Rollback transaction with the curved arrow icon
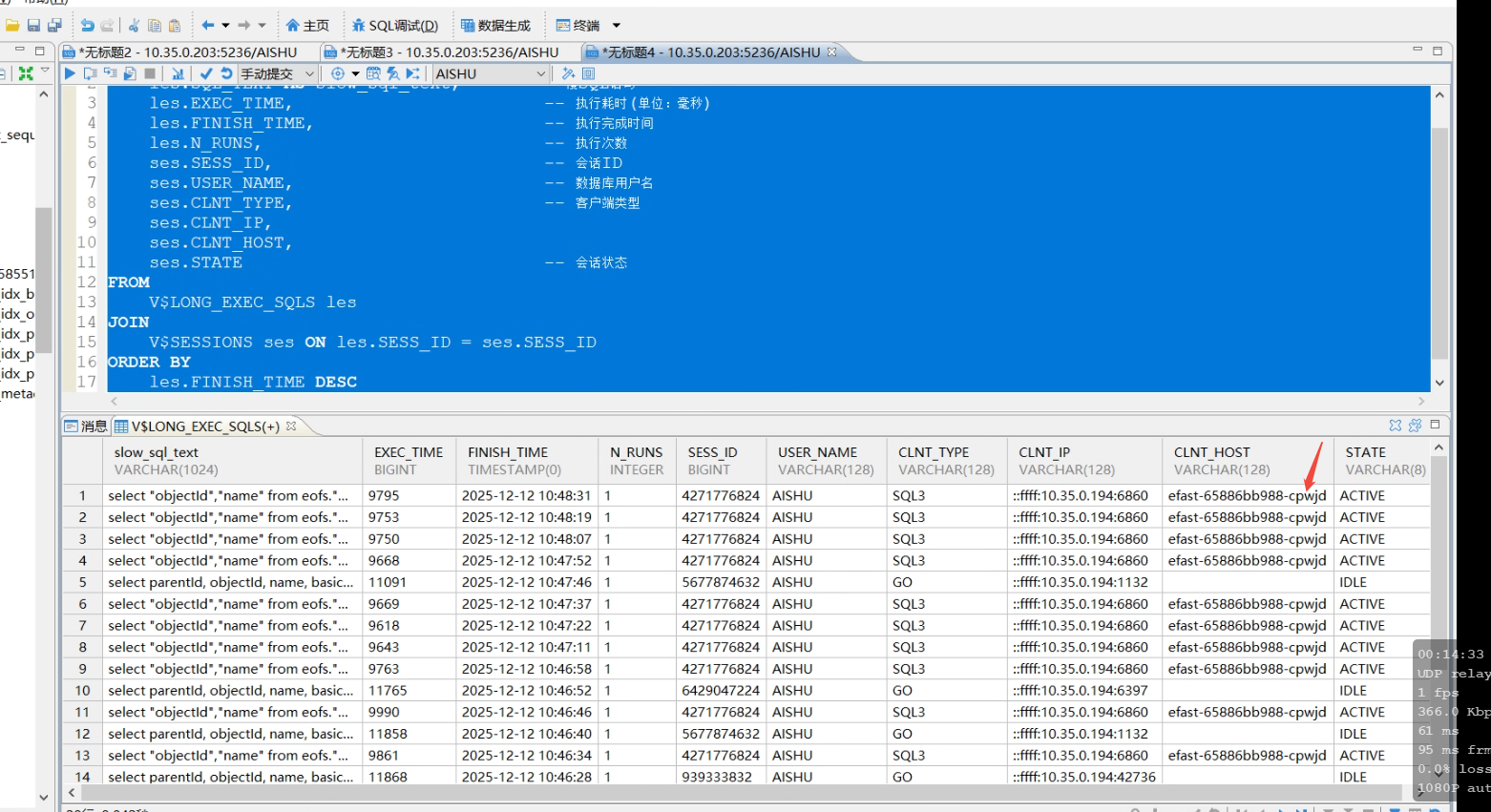The image size is (1491, 812). point(226,73)
